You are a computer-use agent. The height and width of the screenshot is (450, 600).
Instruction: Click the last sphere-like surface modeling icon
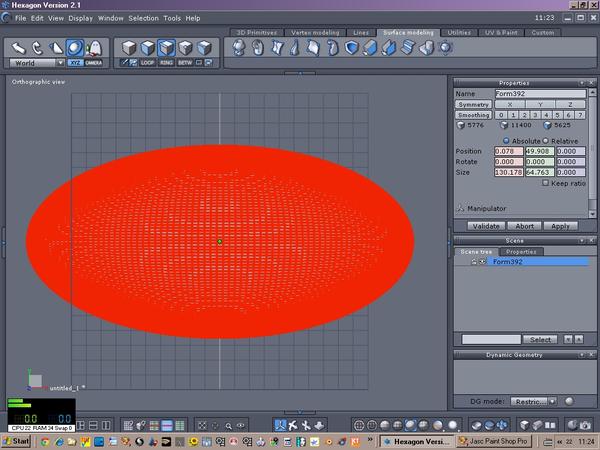pos(445,48)
